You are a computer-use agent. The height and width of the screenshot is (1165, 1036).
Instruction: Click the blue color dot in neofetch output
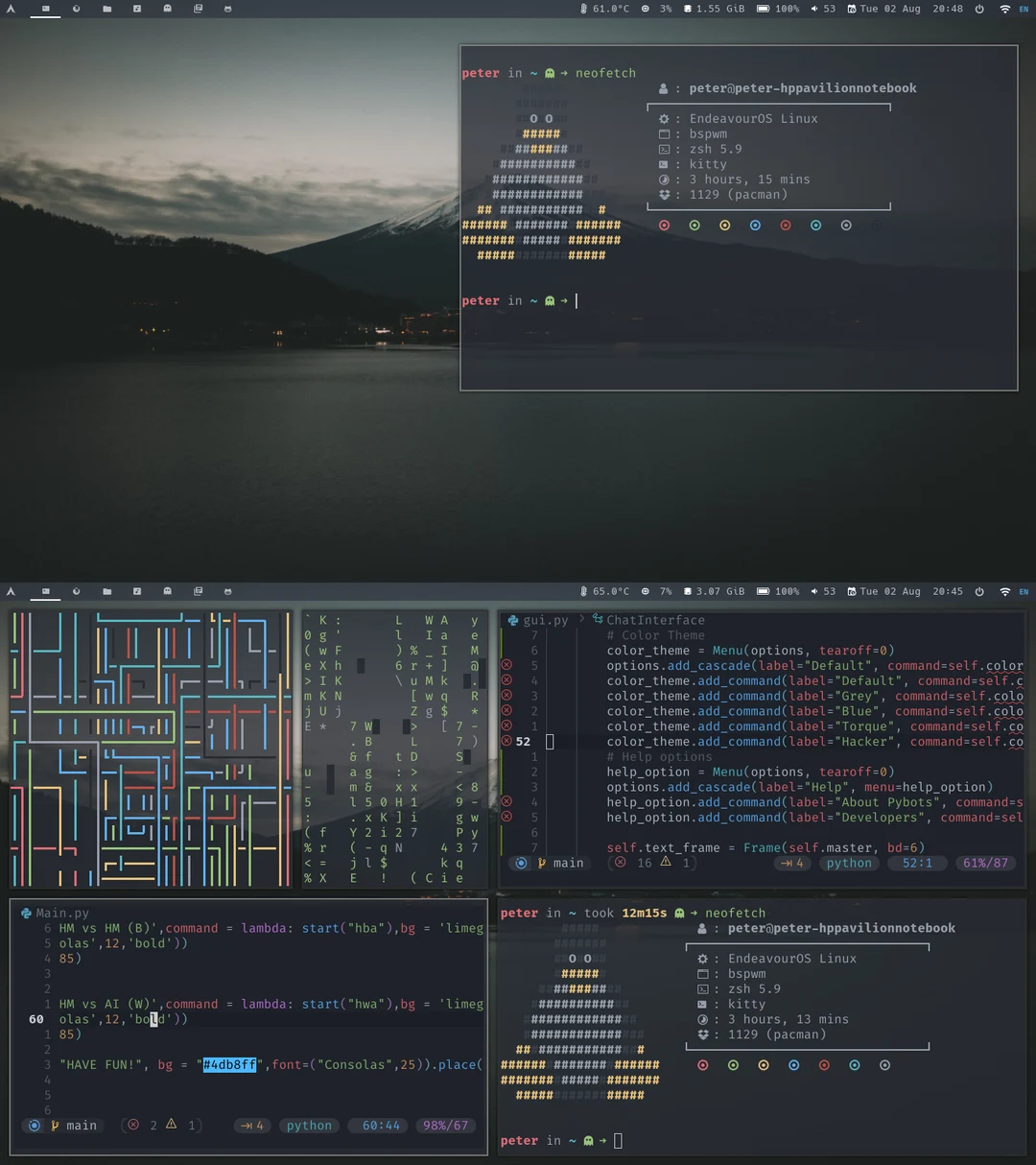[x=755, y=225]
